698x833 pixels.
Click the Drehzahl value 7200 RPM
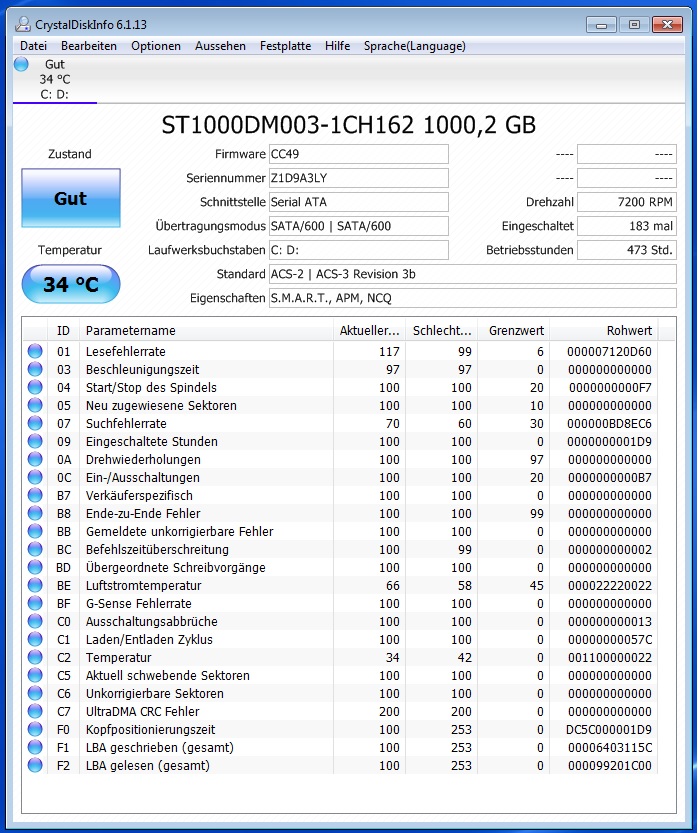click(627, 202)
